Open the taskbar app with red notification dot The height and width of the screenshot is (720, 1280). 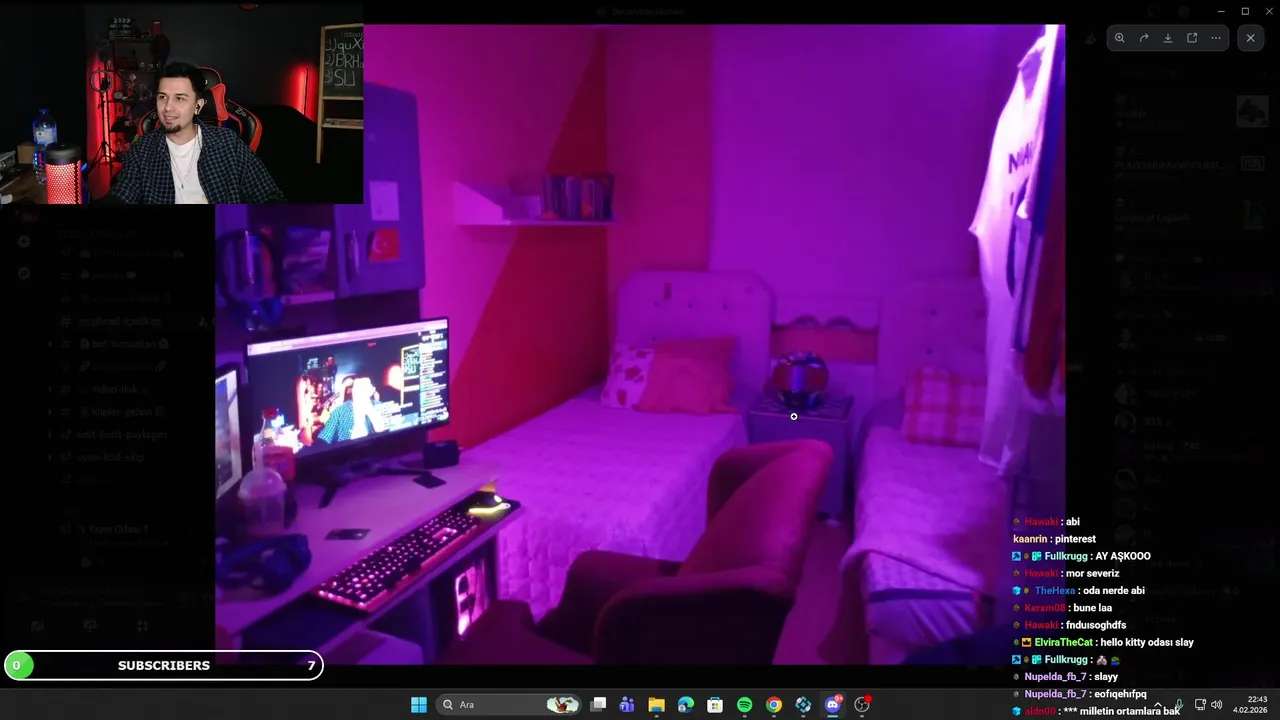(x=862, y=705)
